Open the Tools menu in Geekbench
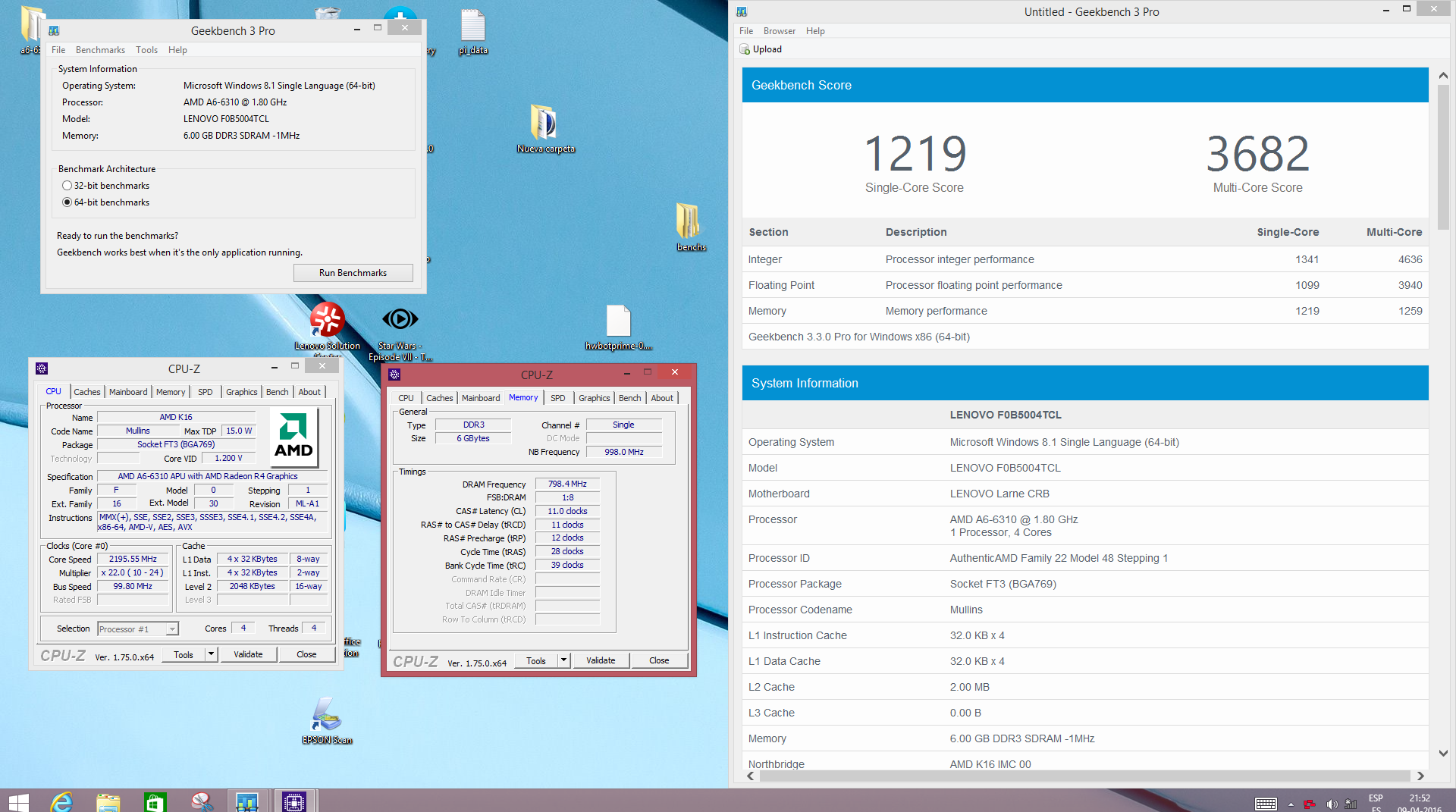Image resolution: width=1456 pixels, height=812 pixels. coord(146,50)
